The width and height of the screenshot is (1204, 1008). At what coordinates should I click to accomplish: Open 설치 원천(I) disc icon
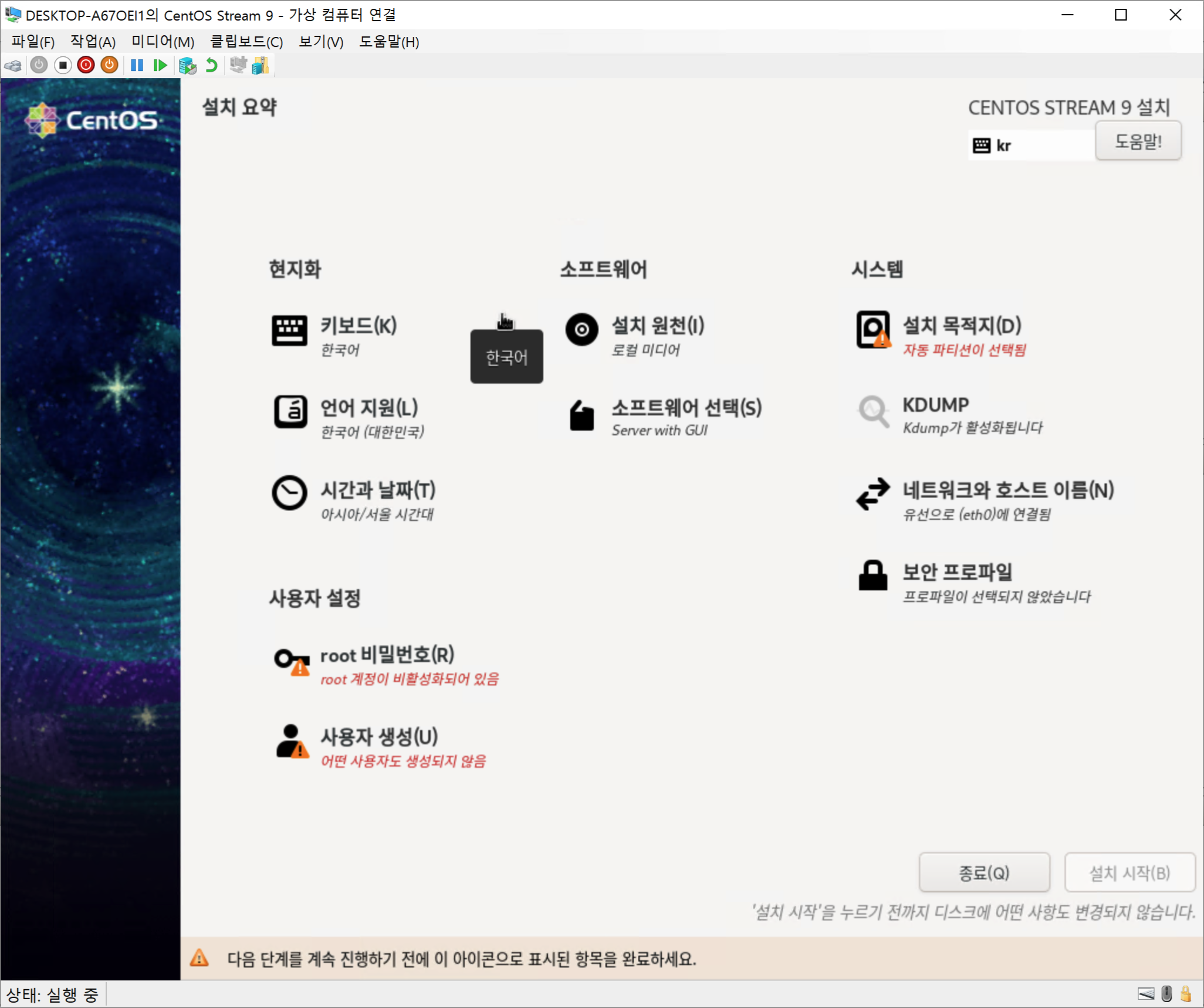(x=581, y=329)
